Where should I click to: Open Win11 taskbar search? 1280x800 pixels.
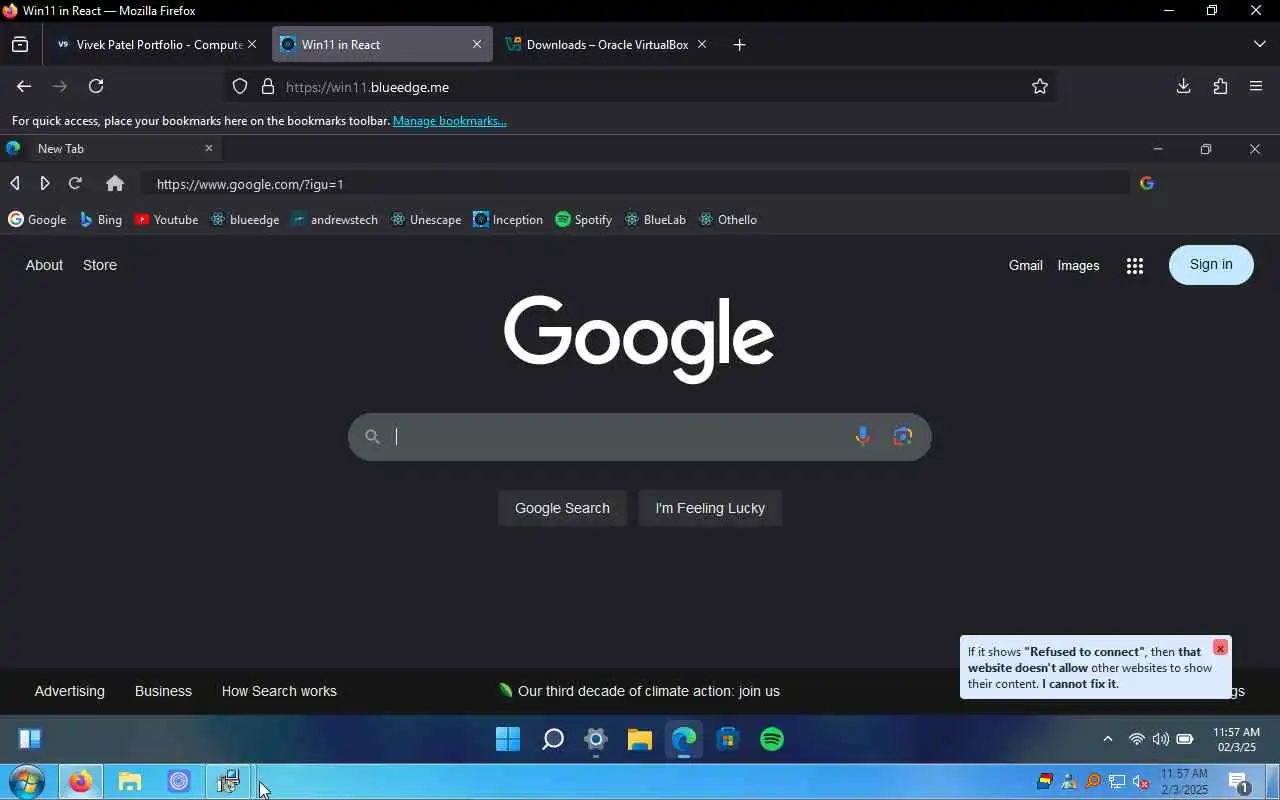552,739
